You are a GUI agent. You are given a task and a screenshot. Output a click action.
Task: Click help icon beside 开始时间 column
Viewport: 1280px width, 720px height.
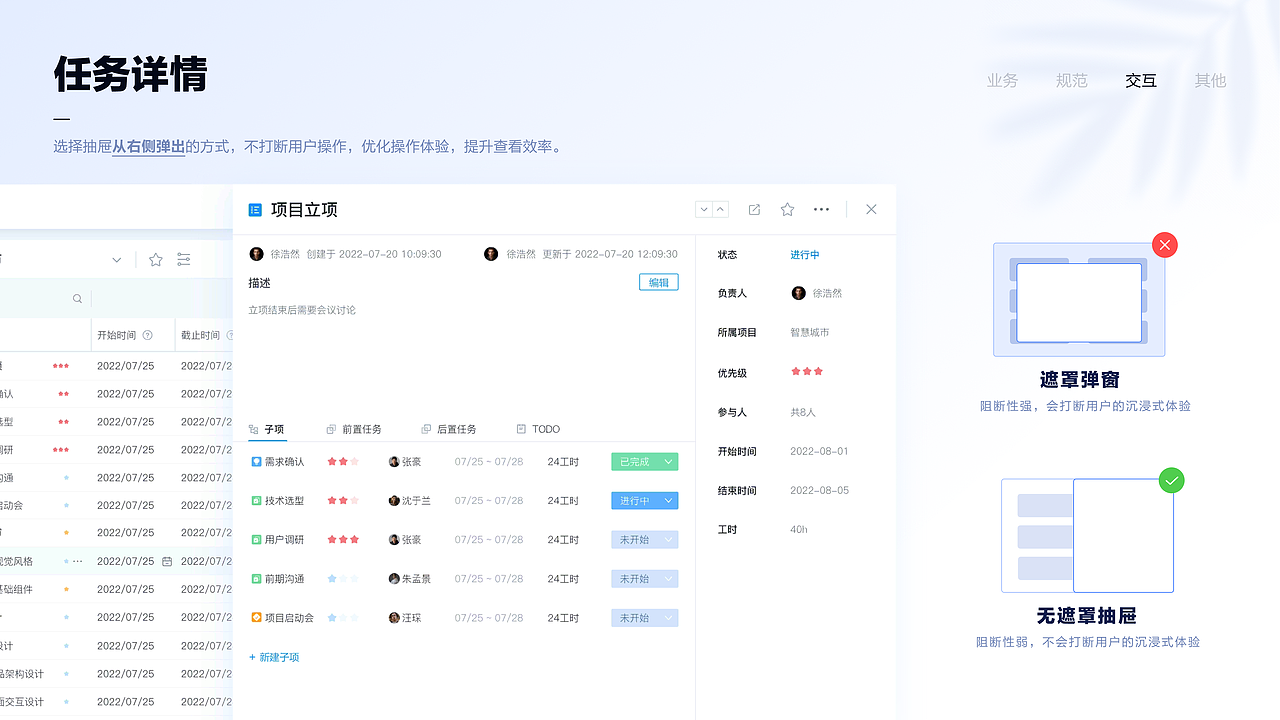tap(148, 336)
